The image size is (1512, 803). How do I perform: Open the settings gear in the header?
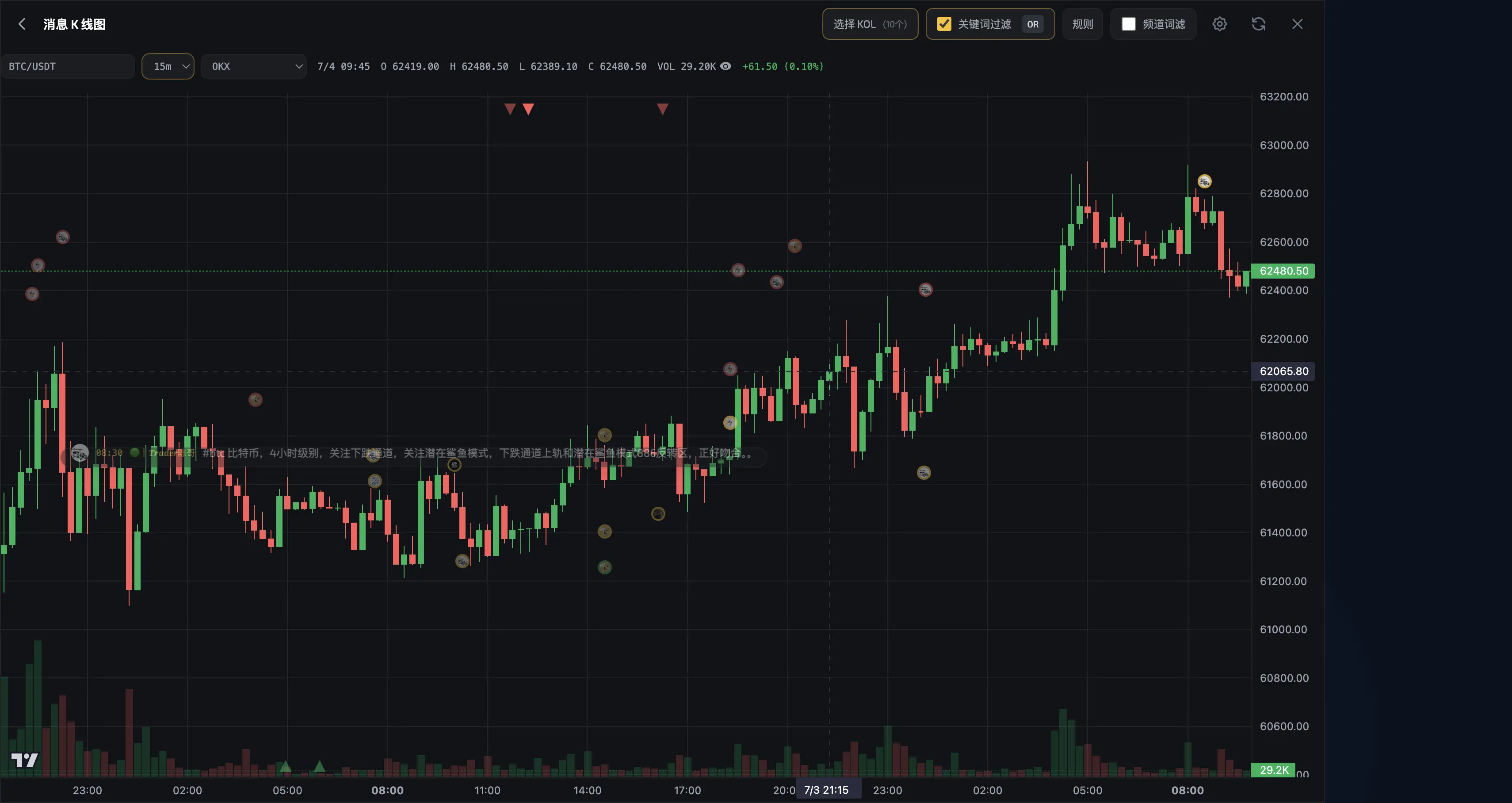tap(1220, 24)
